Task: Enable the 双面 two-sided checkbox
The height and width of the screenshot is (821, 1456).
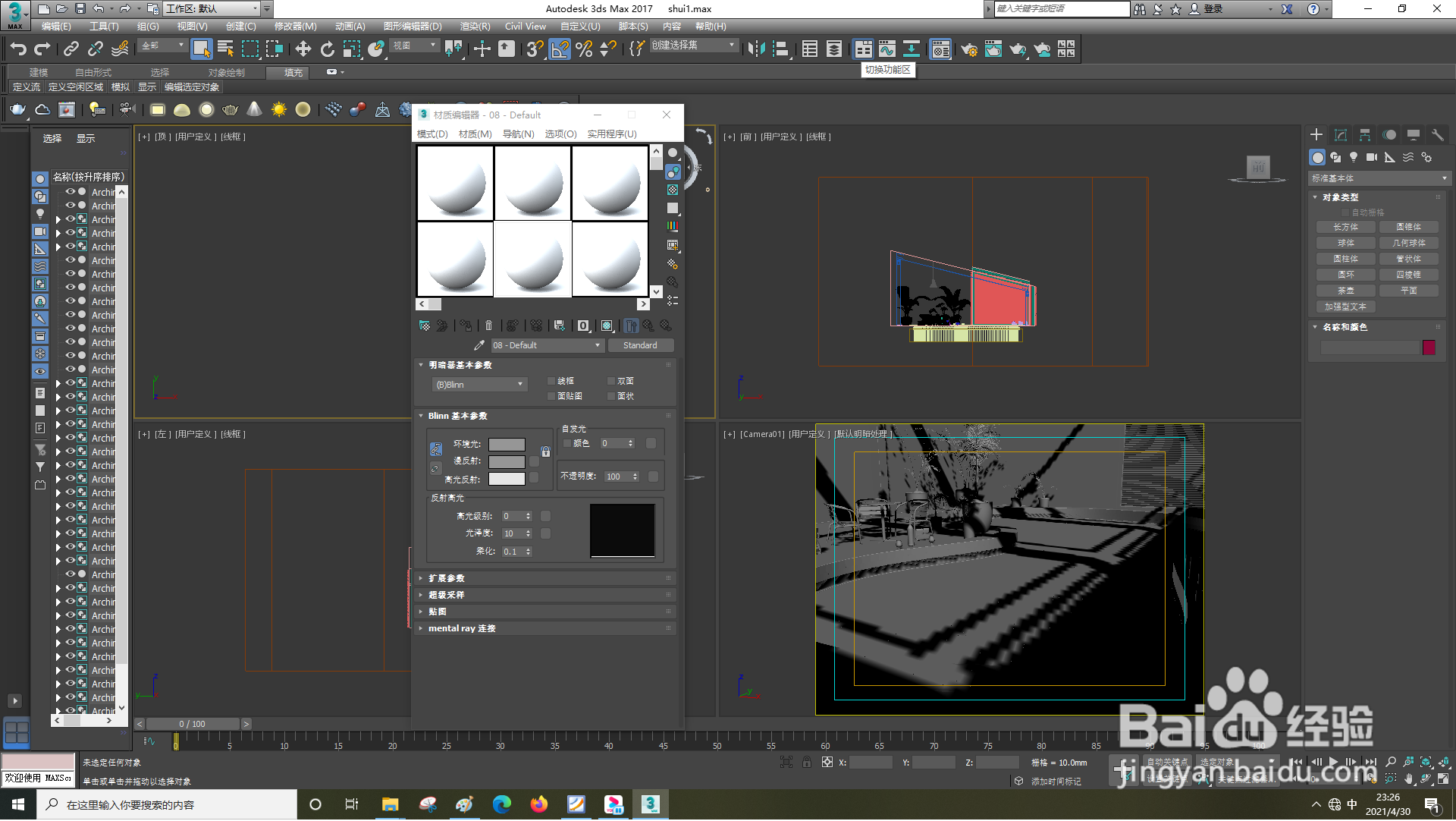Action: coord(611,381)
